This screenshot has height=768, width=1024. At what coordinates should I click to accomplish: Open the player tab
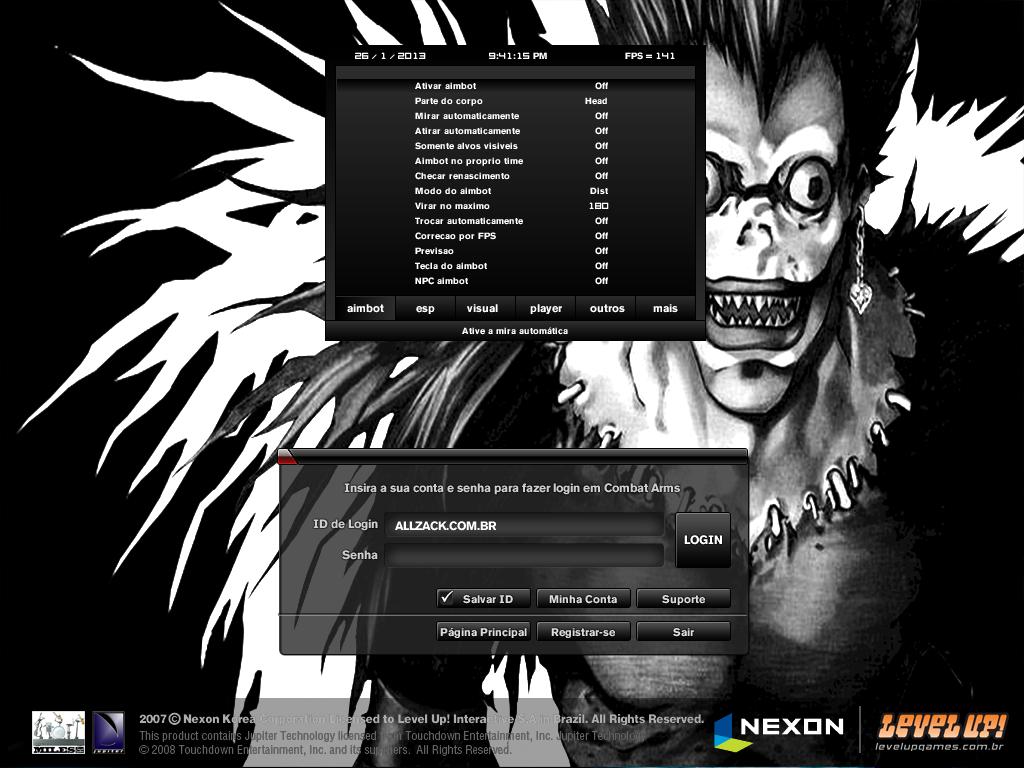tap(546, 308)
